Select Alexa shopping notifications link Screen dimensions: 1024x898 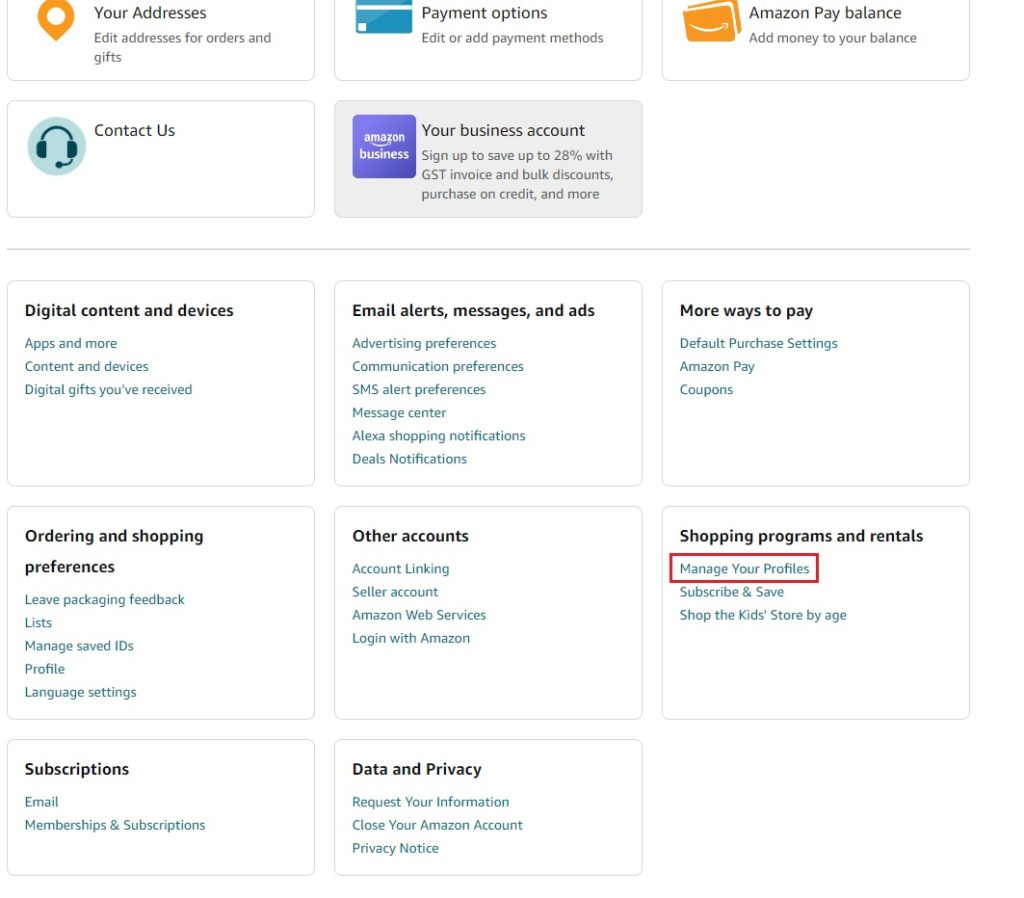[438, 436]
